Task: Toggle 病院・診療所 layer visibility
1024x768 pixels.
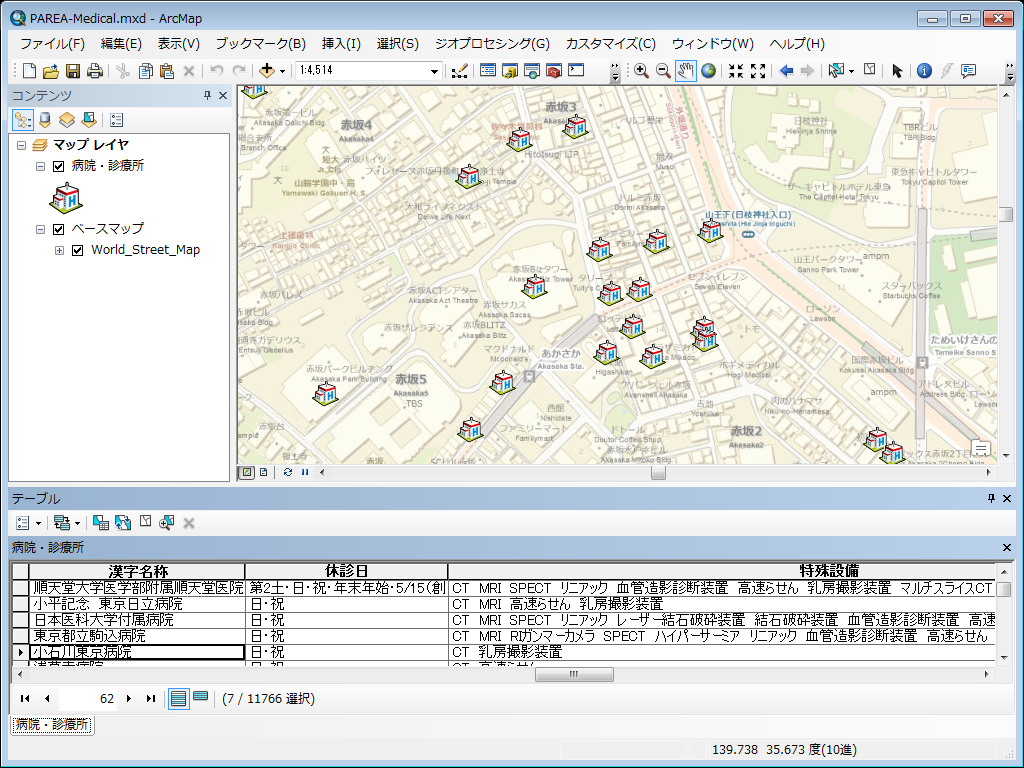Action: [58, 166]
